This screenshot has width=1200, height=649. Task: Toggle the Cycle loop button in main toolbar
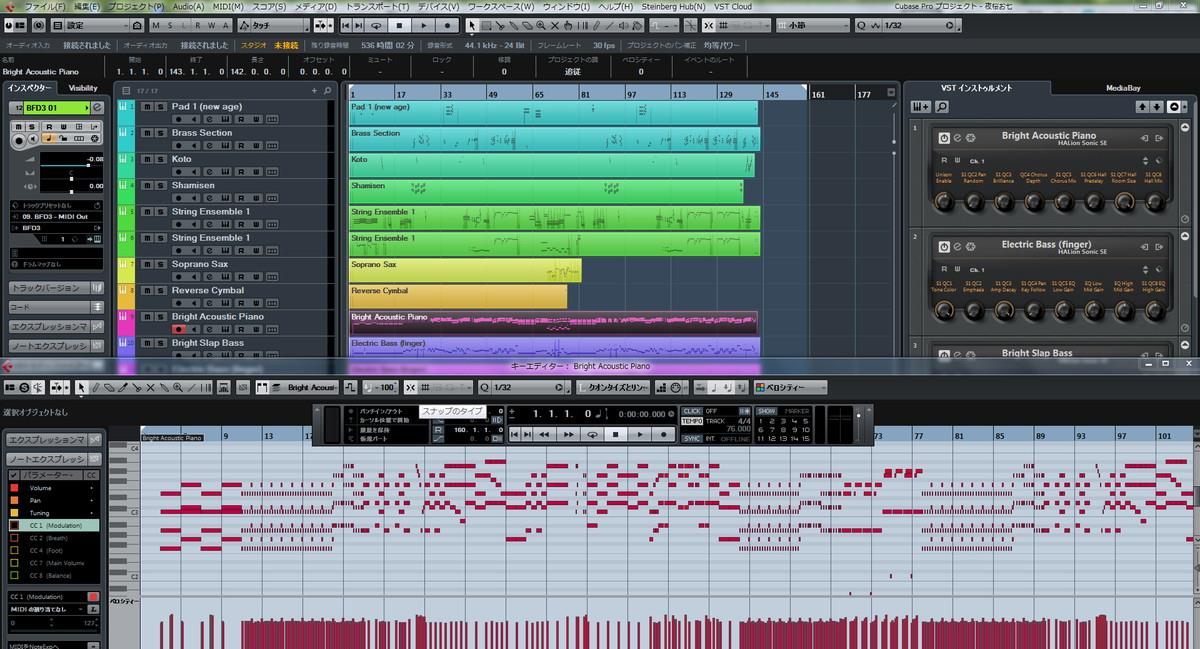tap(376, 24)
